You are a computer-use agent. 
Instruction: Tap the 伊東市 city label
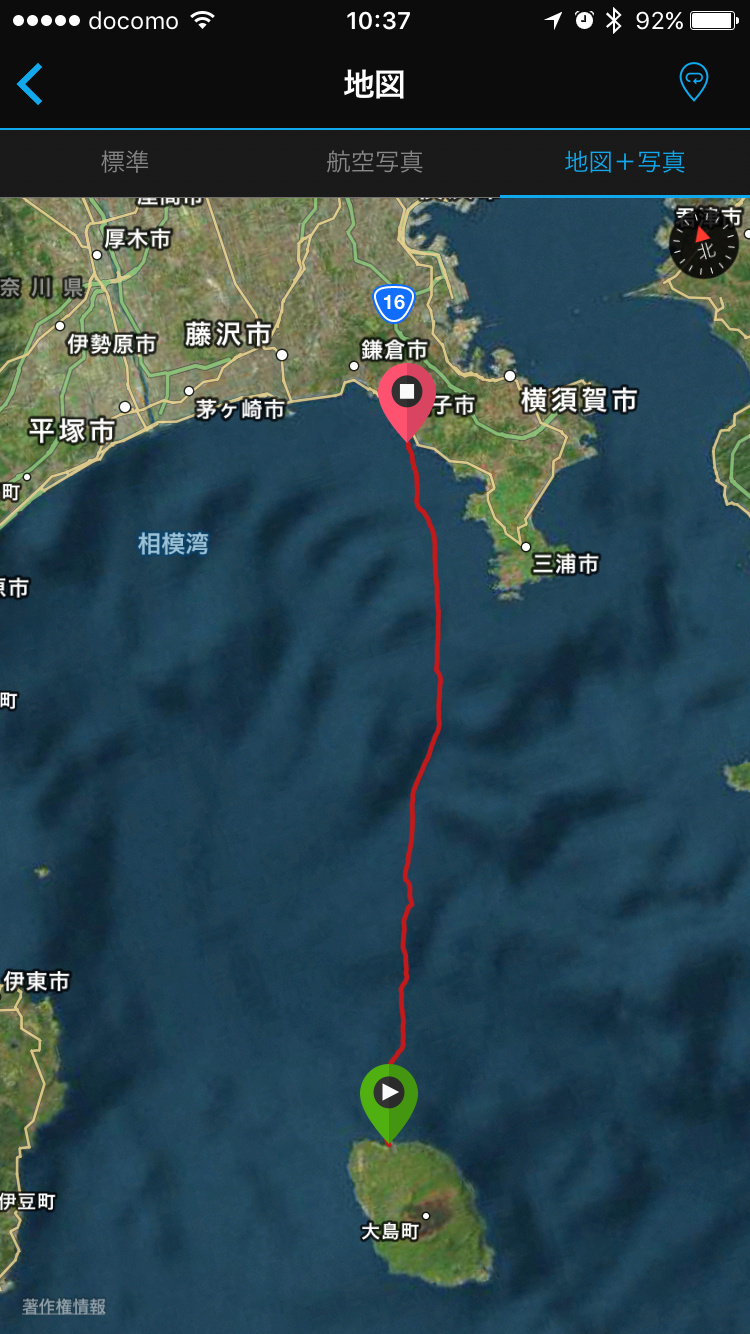[x=36, y=982]
